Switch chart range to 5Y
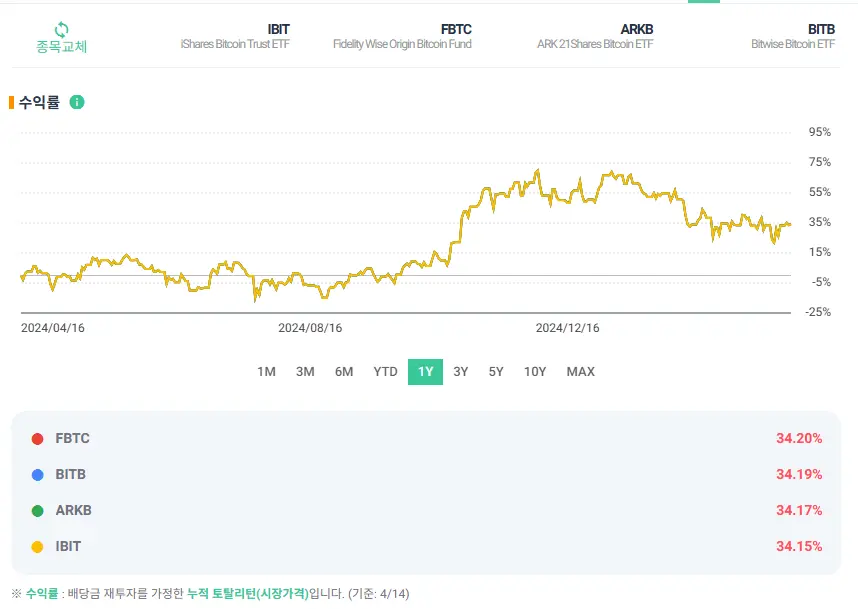 (496, 372)
